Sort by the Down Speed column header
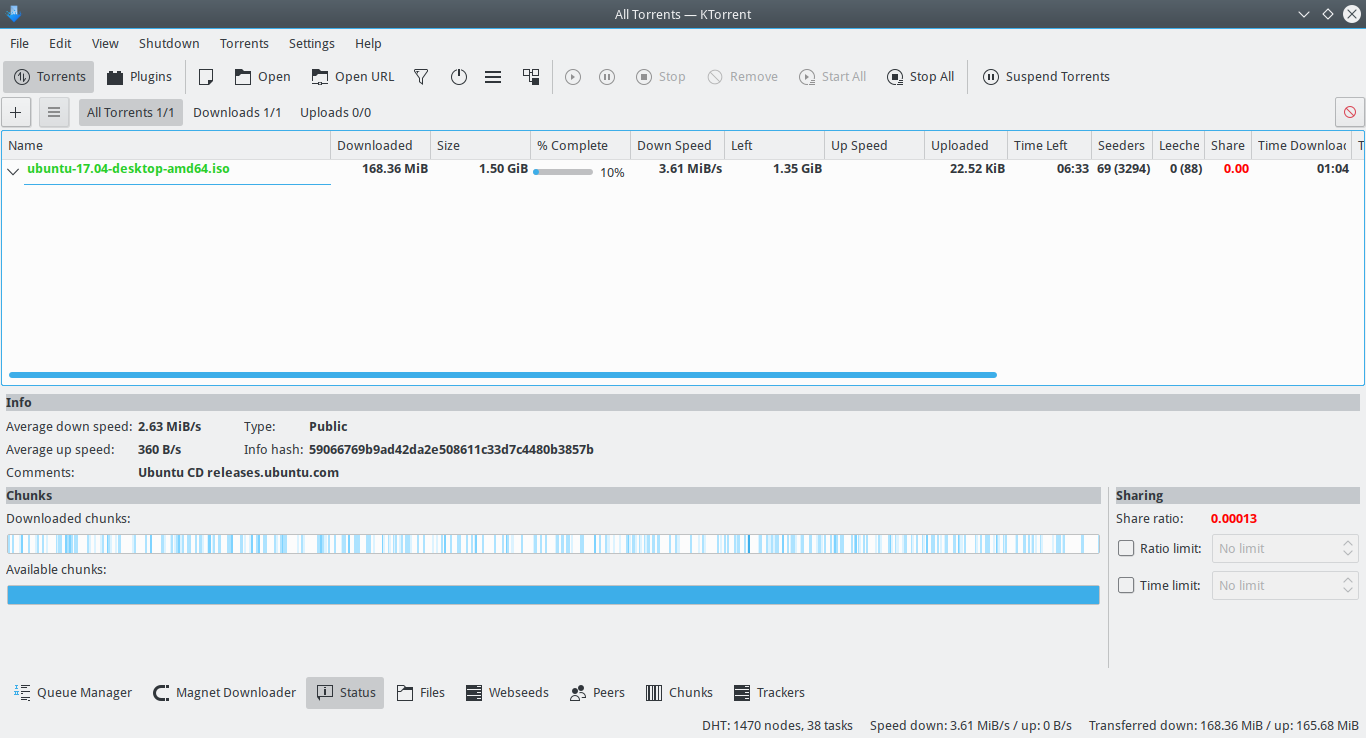This screenshot has width=1366, height=738. [674, 145]
